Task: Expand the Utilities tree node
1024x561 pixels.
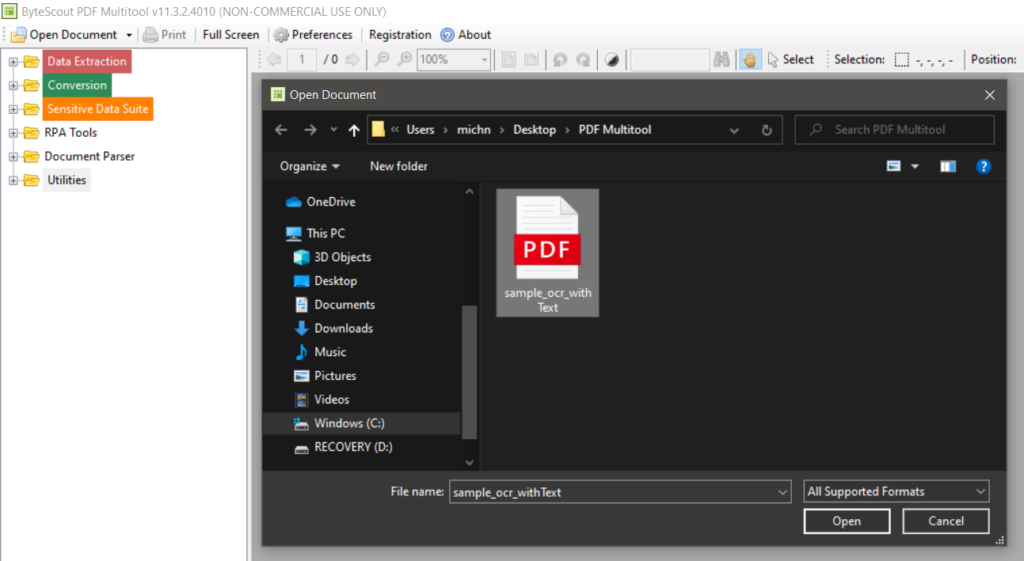Action: 13,180
